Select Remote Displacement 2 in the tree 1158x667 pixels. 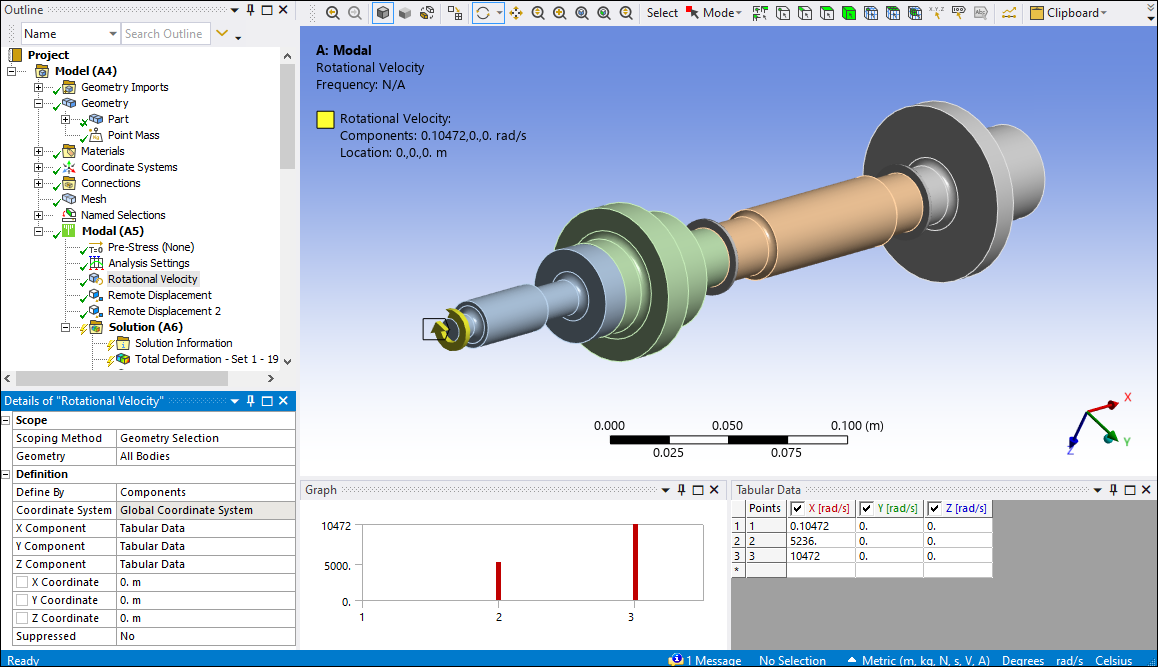pyautogui.click(x=164, y=311)
